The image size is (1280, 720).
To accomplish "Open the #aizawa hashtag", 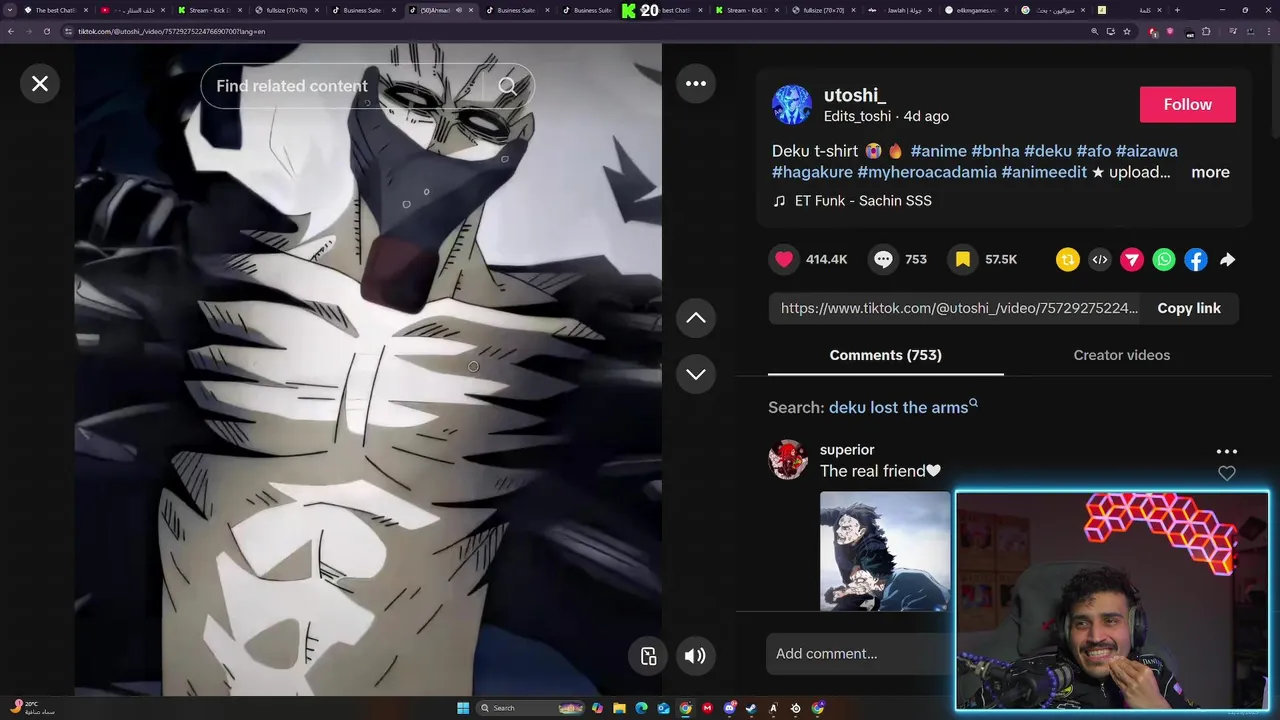I will coord(1147,151).
